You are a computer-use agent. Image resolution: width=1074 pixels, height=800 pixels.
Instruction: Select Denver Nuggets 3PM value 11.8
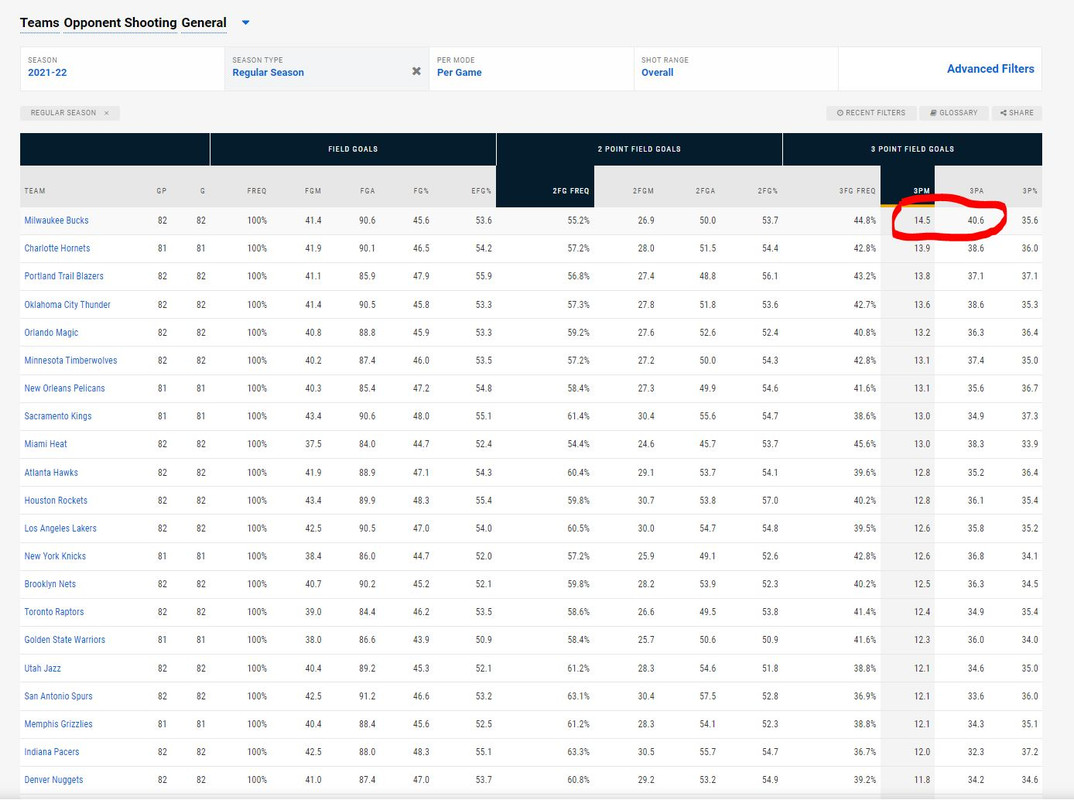pyautogui.click(x=922, y=780)
